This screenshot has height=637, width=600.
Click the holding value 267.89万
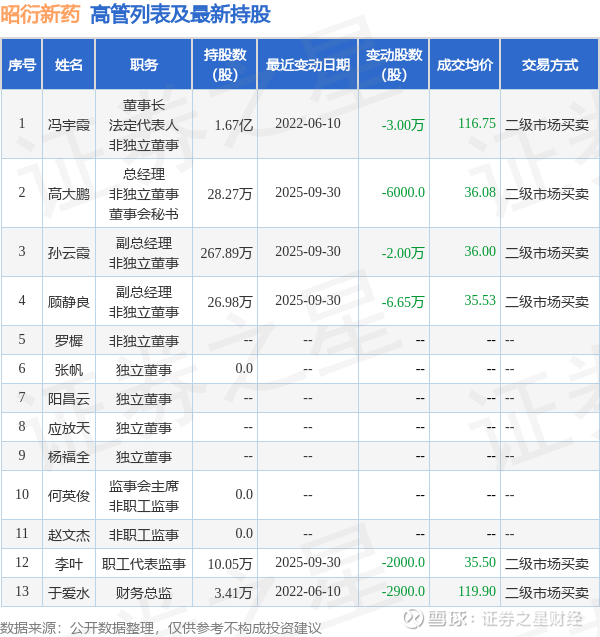pos(226,253)
